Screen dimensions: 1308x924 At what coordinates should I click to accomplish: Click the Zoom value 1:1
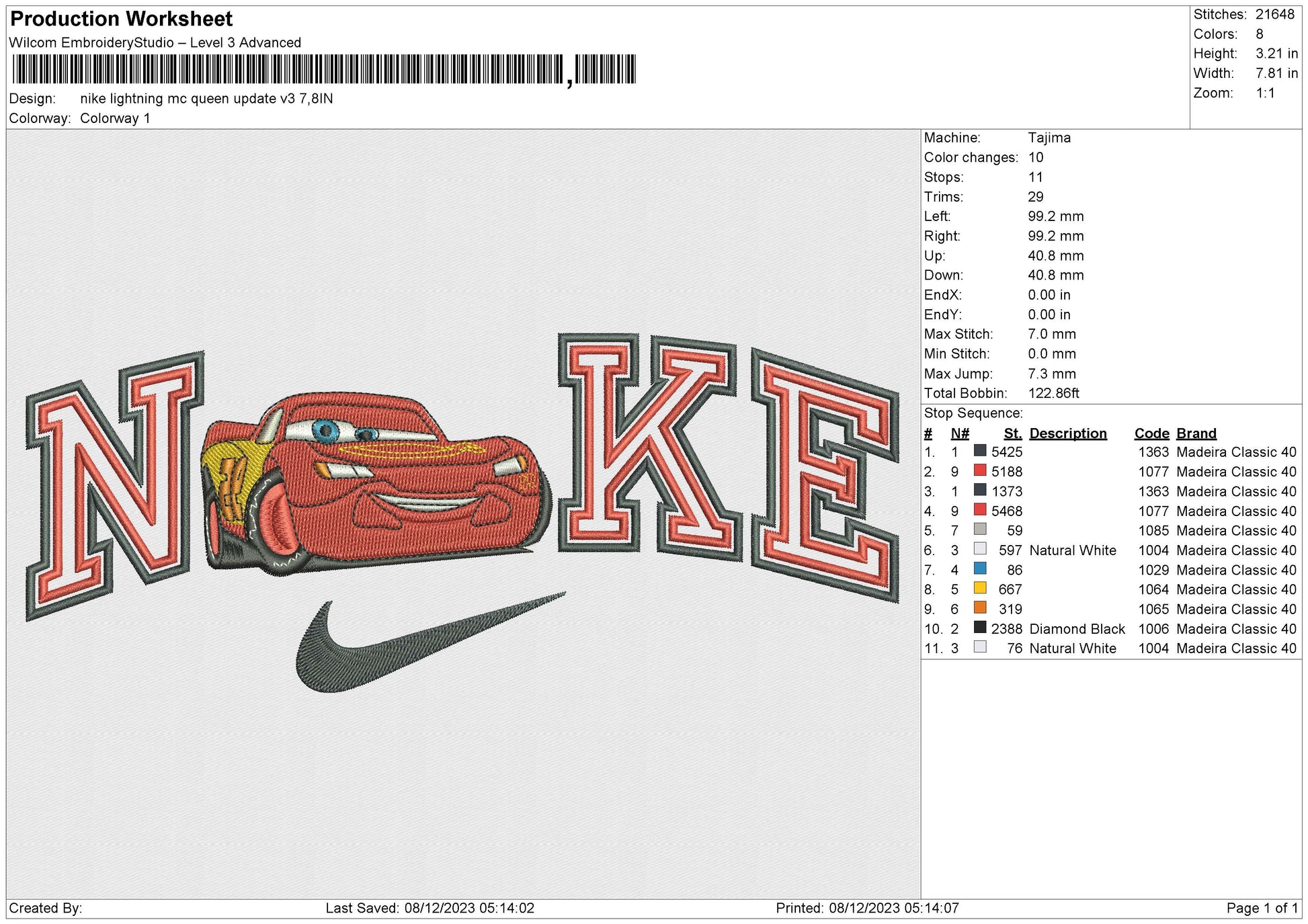coord(1265,93)
